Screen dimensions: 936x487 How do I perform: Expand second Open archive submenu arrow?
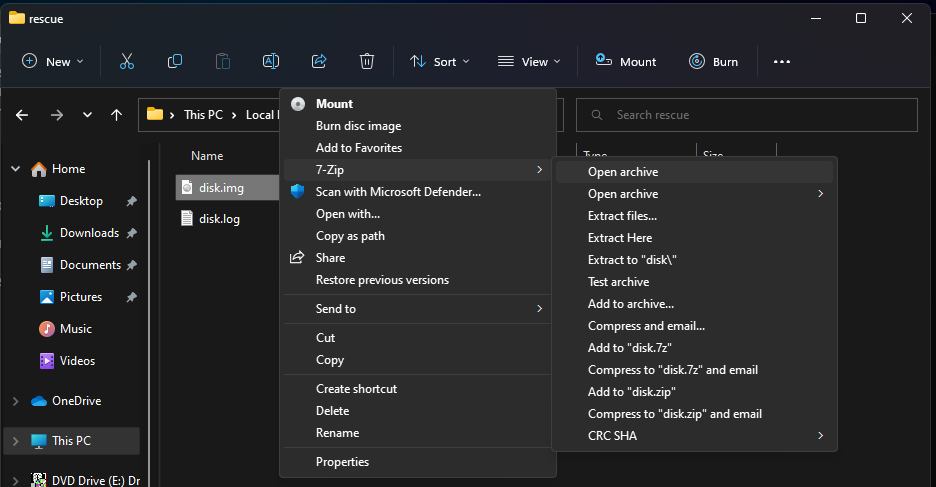click(x=820, y=193)
